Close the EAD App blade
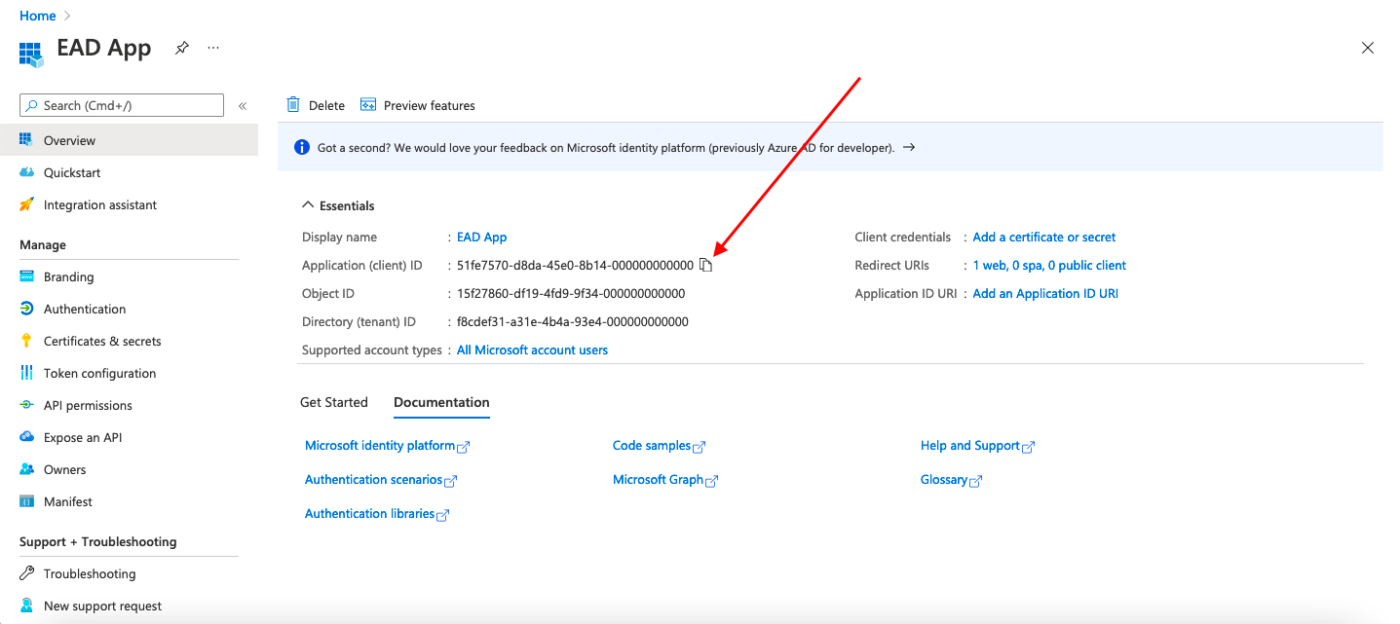This screenshot has height=624, width=1400. click(1367, 48)
